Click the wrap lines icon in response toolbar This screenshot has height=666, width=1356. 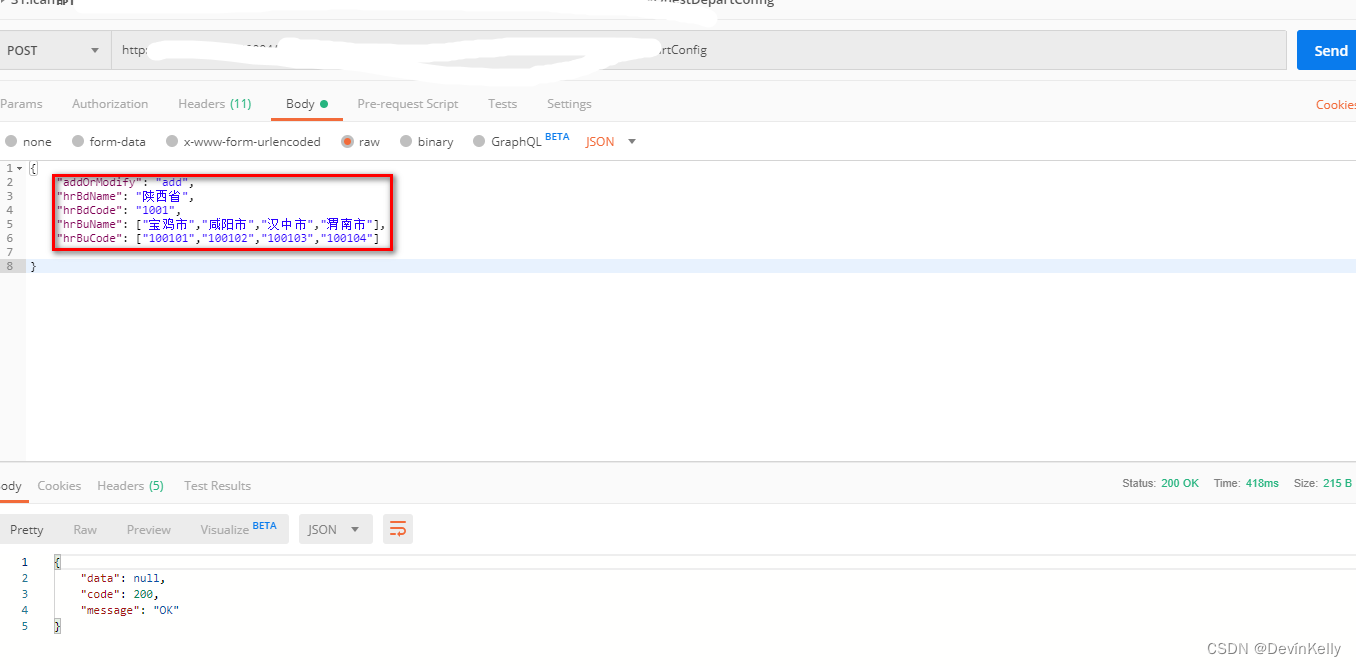point(397,528)
